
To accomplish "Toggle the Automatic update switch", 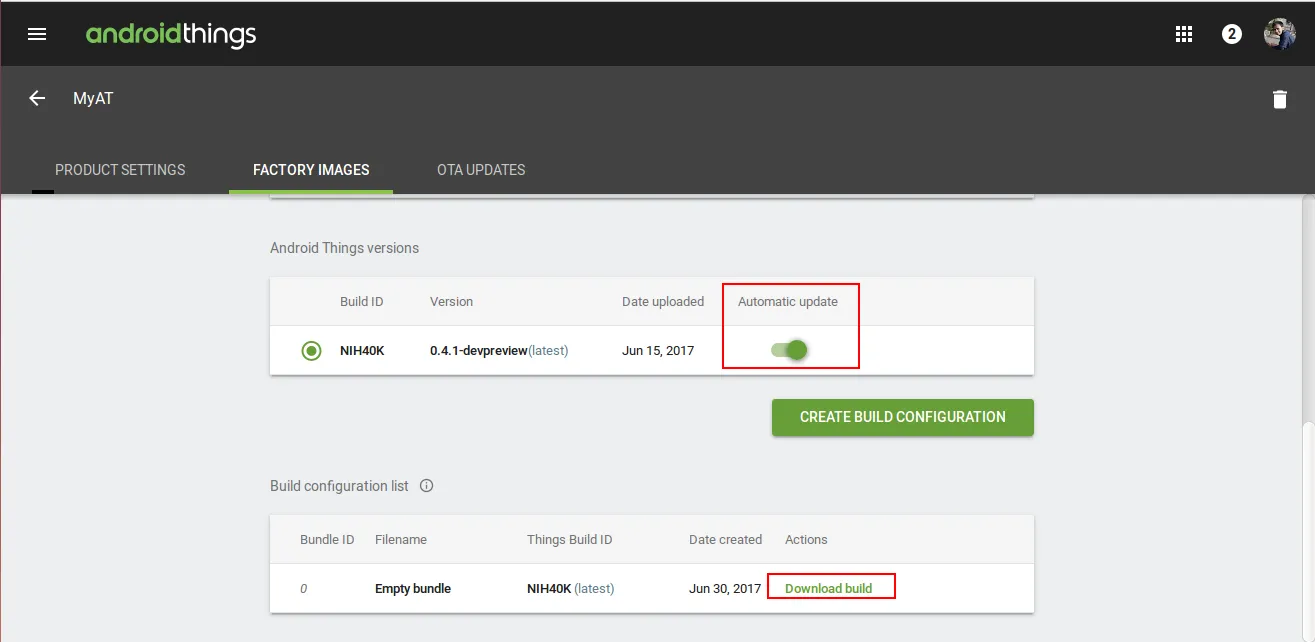I will click(x=789, y=350).
